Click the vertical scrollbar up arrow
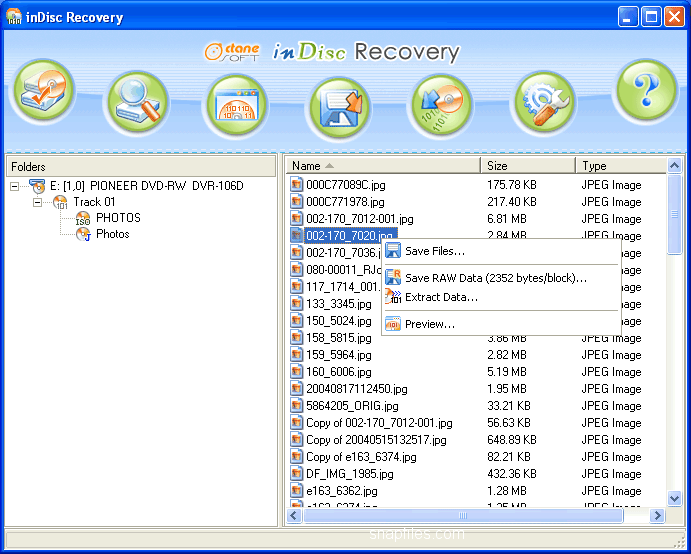 pos(674,166)
